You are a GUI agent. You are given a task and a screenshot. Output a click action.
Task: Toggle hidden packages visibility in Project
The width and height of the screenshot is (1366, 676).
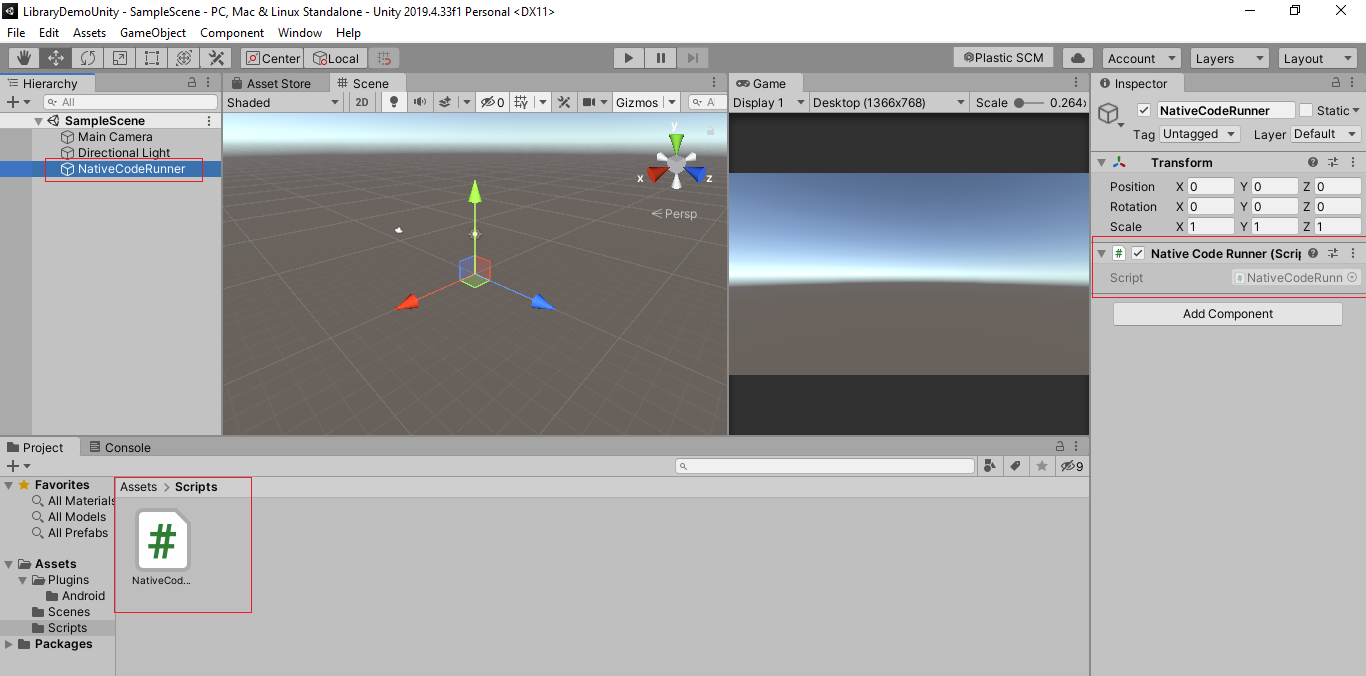point(1072,466)
